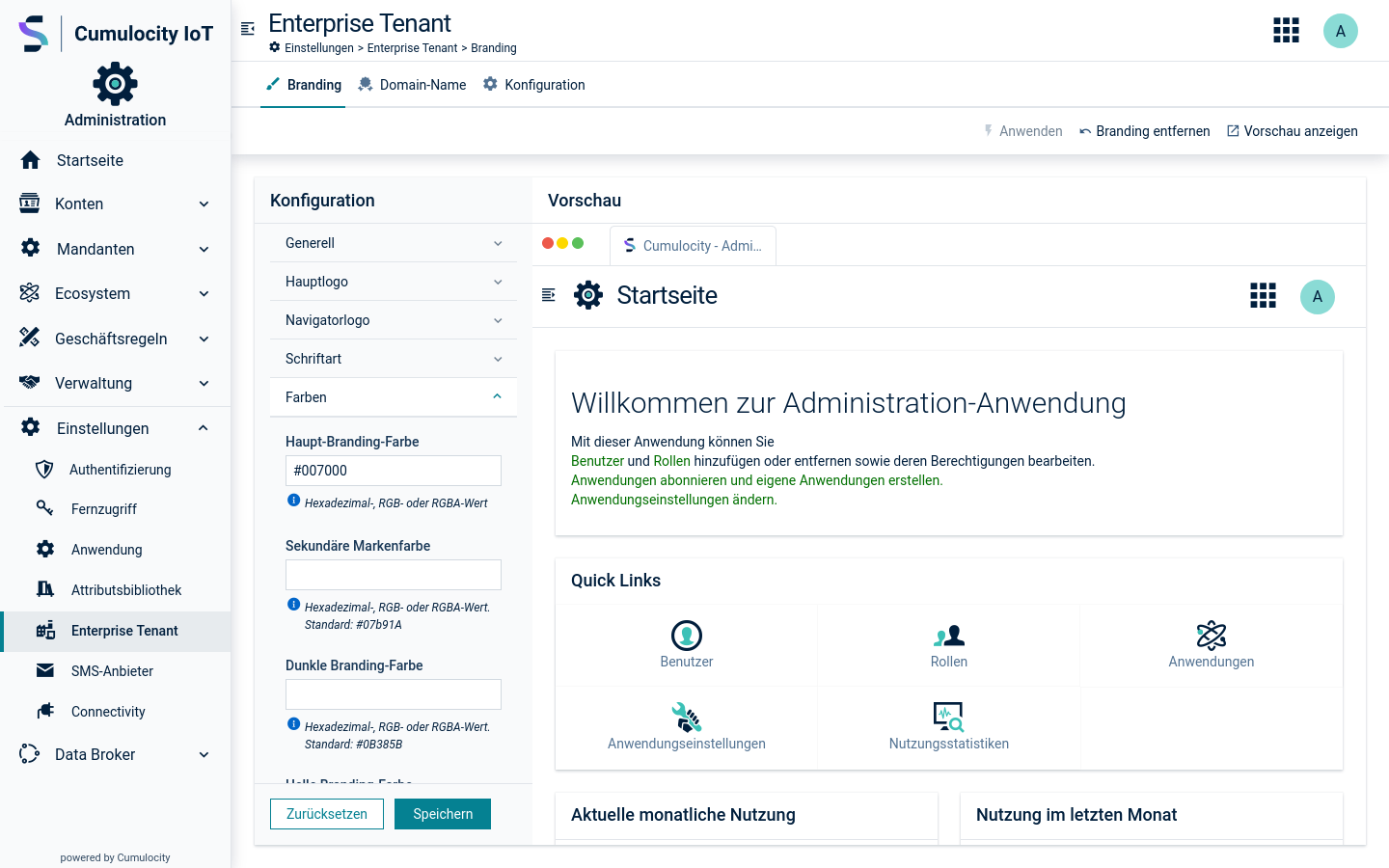Click preview user avatar A
Image resolution: width=1389 pixels, height=868 pixels.
1318,297
